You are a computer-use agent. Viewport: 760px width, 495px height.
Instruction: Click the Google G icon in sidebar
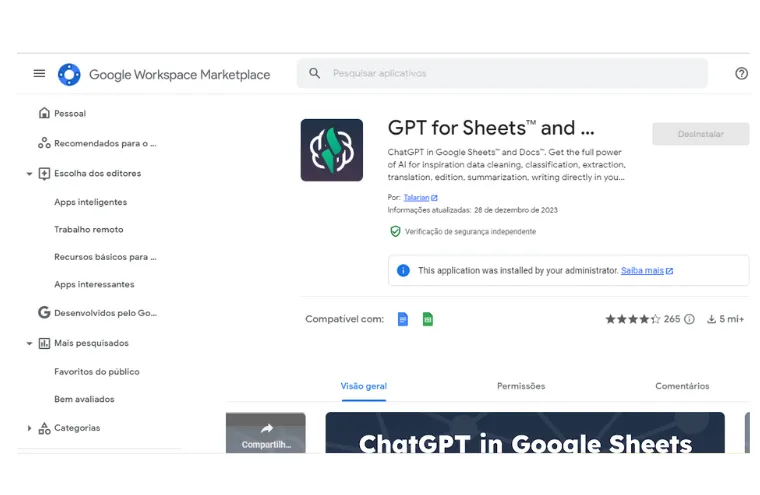pos(44,313)
